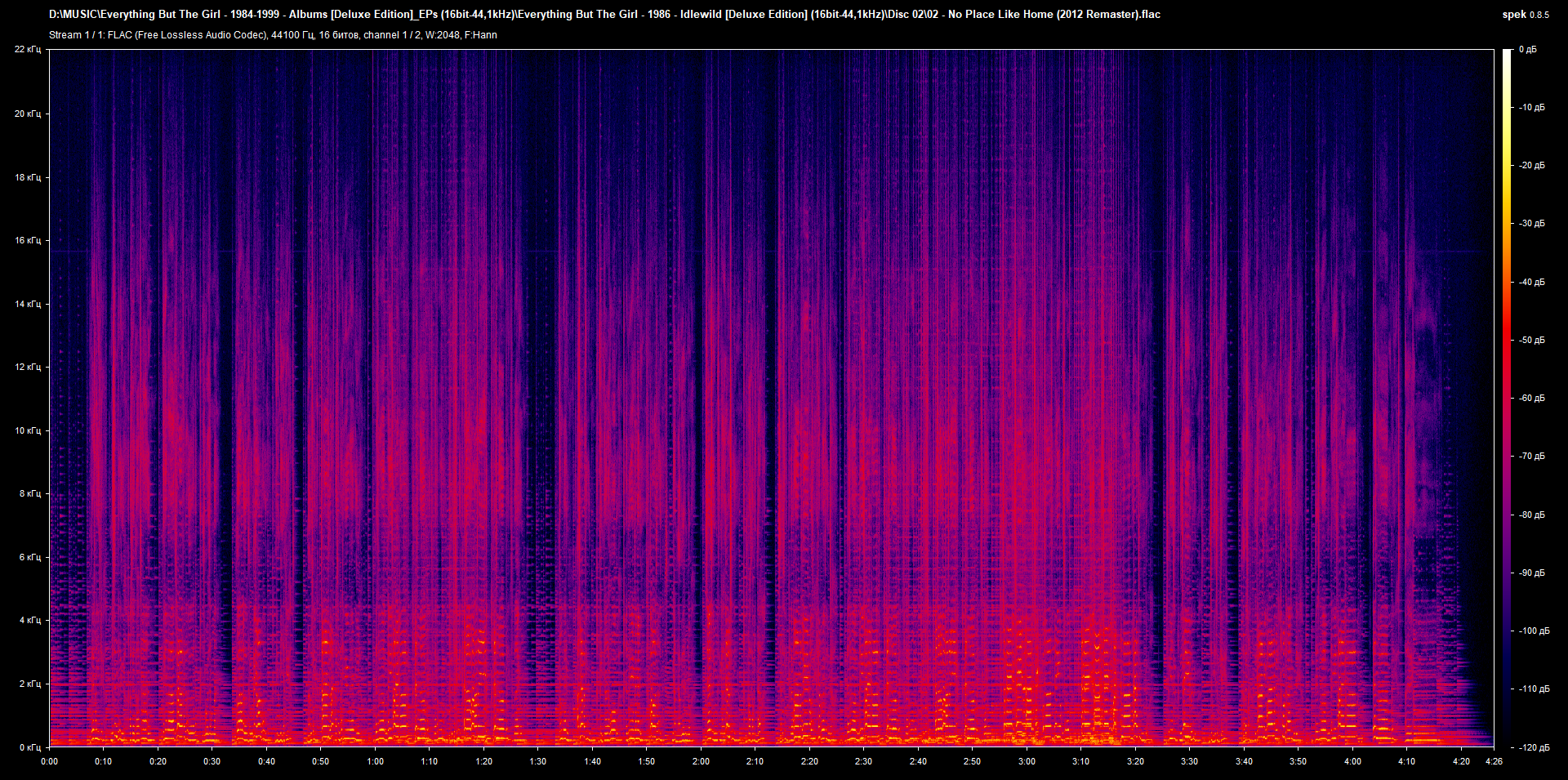1568x780 pixels.
Task: Click the spectrogram plot area
Action: 772,398
